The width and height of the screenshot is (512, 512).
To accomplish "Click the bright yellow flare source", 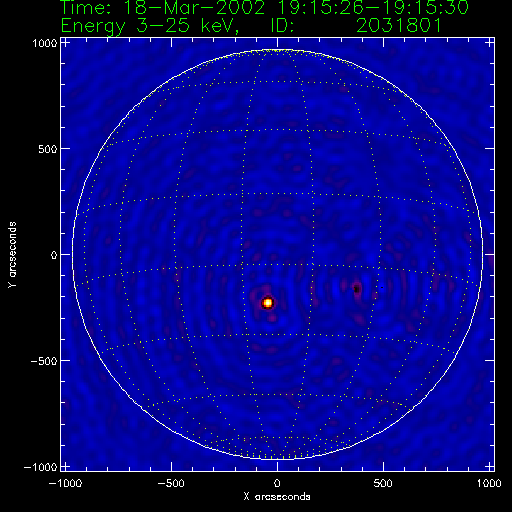I will click(268, 303).
